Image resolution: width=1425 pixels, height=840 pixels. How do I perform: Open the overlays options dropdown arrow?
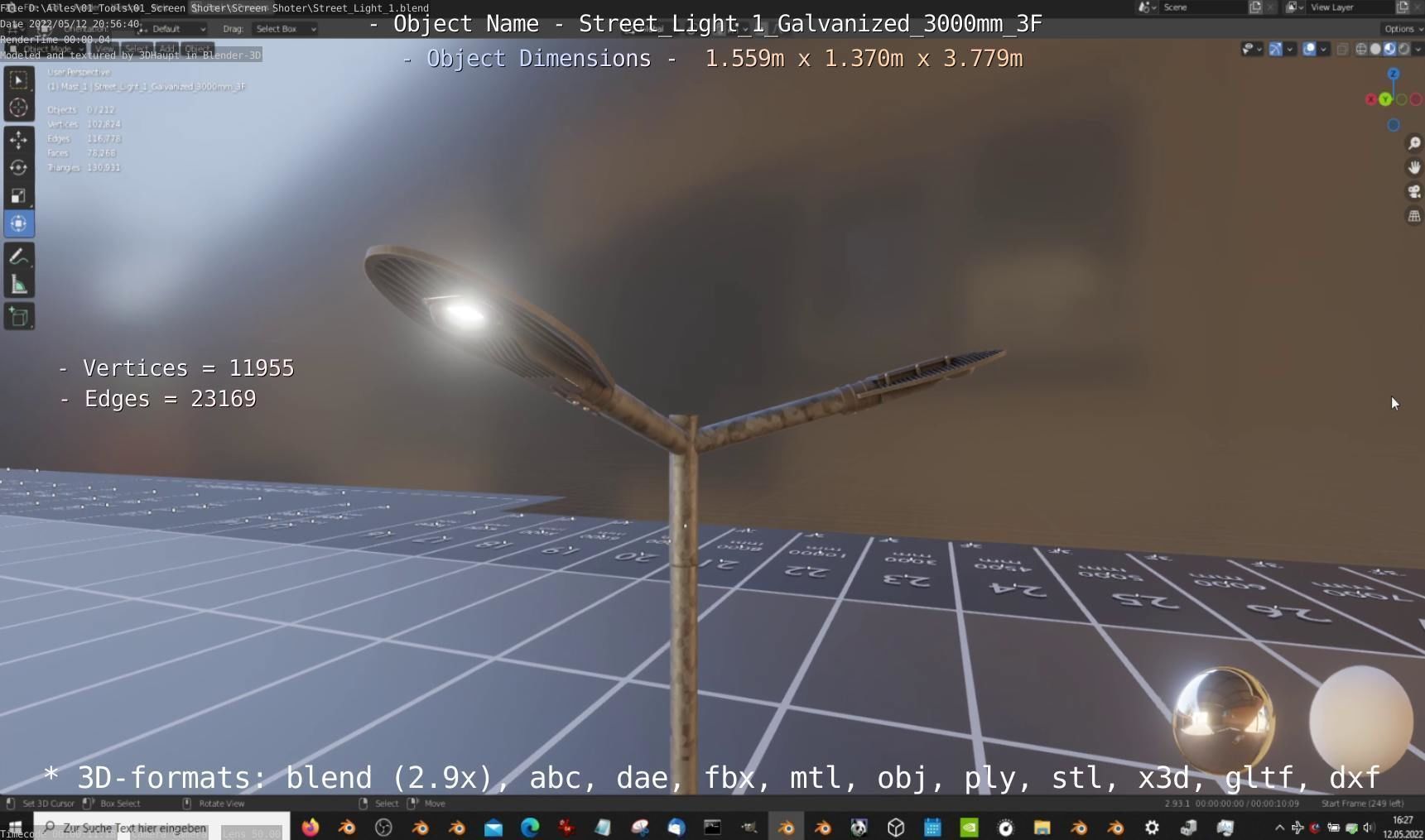(1323, 50)
